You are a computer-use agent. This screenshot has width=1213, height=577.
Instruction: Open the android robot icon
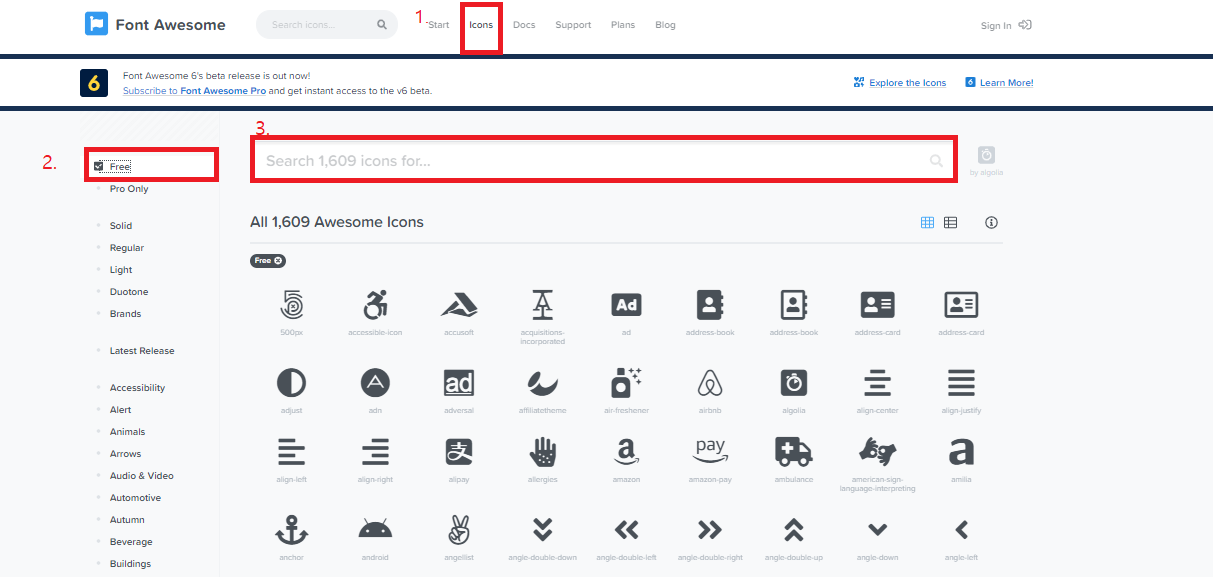[x=375, y=529]
